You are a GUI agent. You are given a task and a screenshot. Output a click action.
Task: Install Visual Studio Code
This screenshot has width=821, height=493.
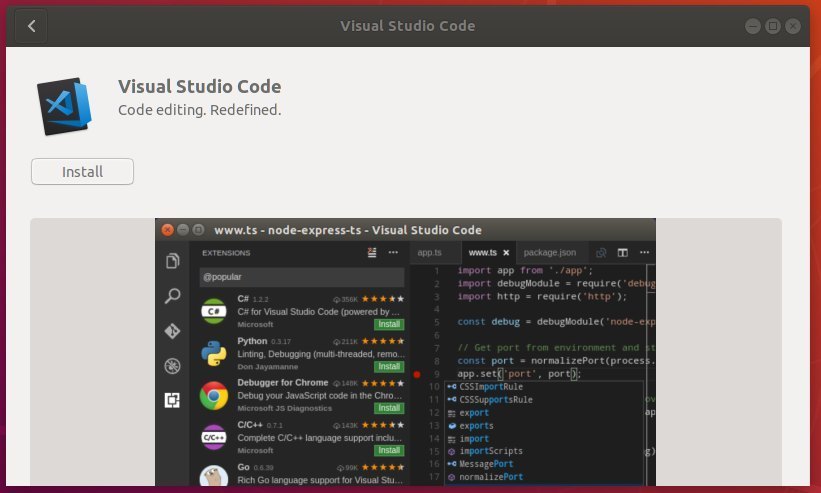click(82, 172)
